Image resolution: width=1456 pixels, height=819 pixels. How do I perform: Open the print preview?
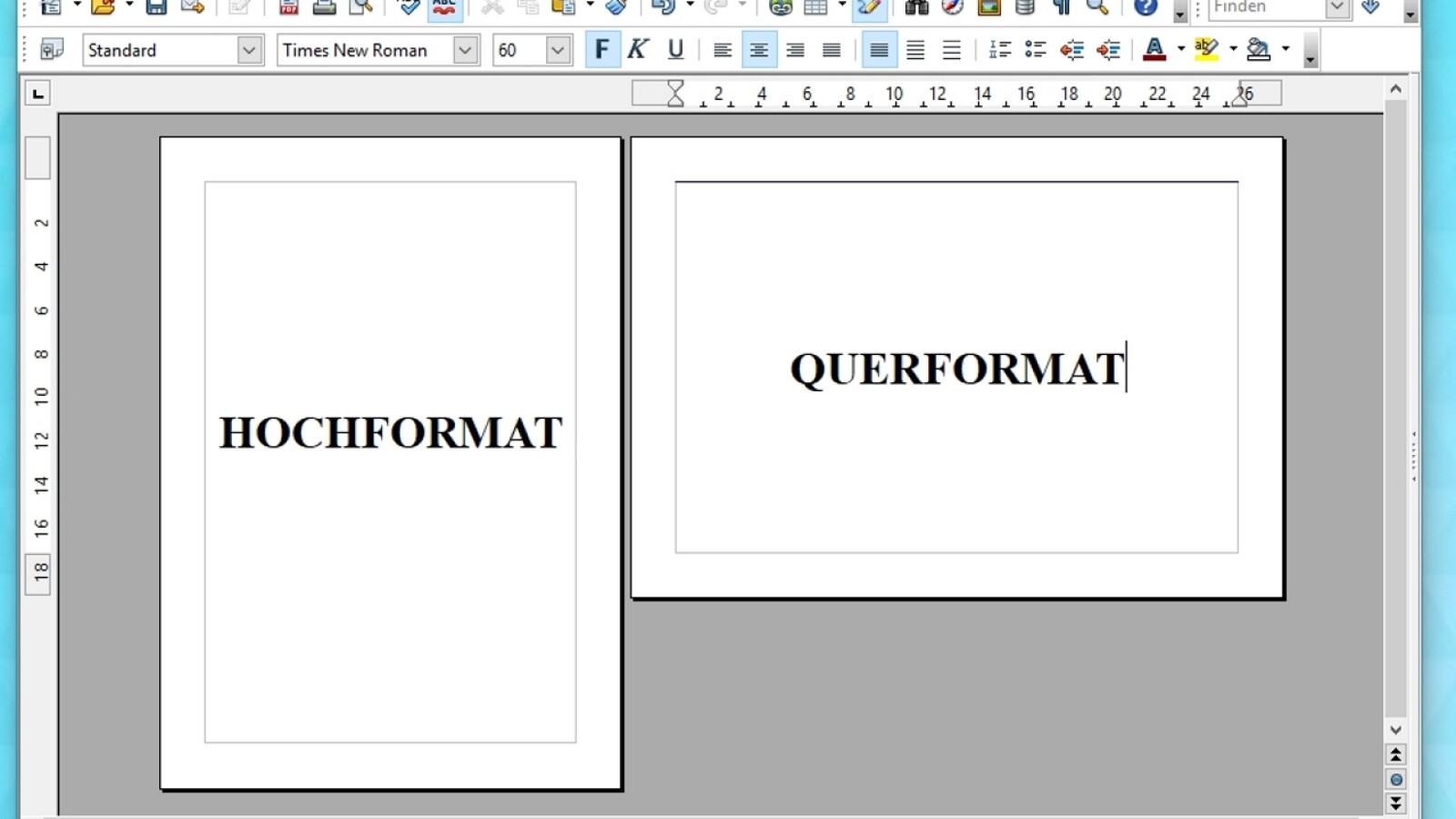tap(361, 7)
